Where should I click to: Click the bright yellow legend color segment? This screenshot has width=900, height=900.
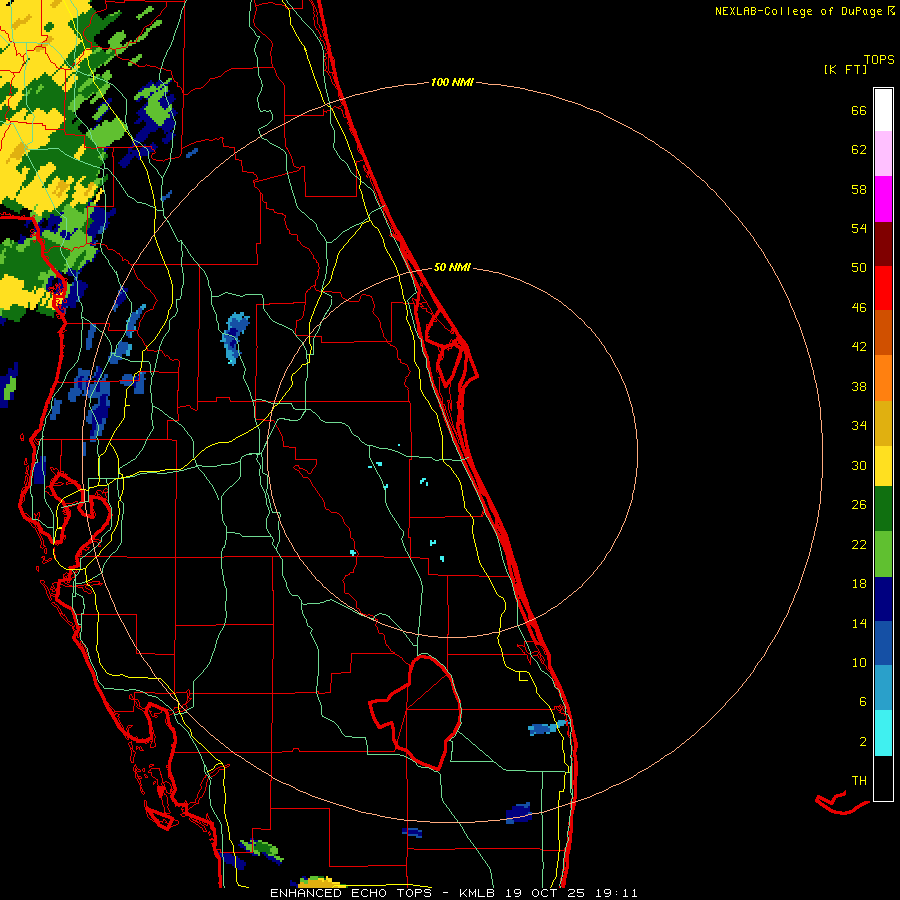[883, 466]
